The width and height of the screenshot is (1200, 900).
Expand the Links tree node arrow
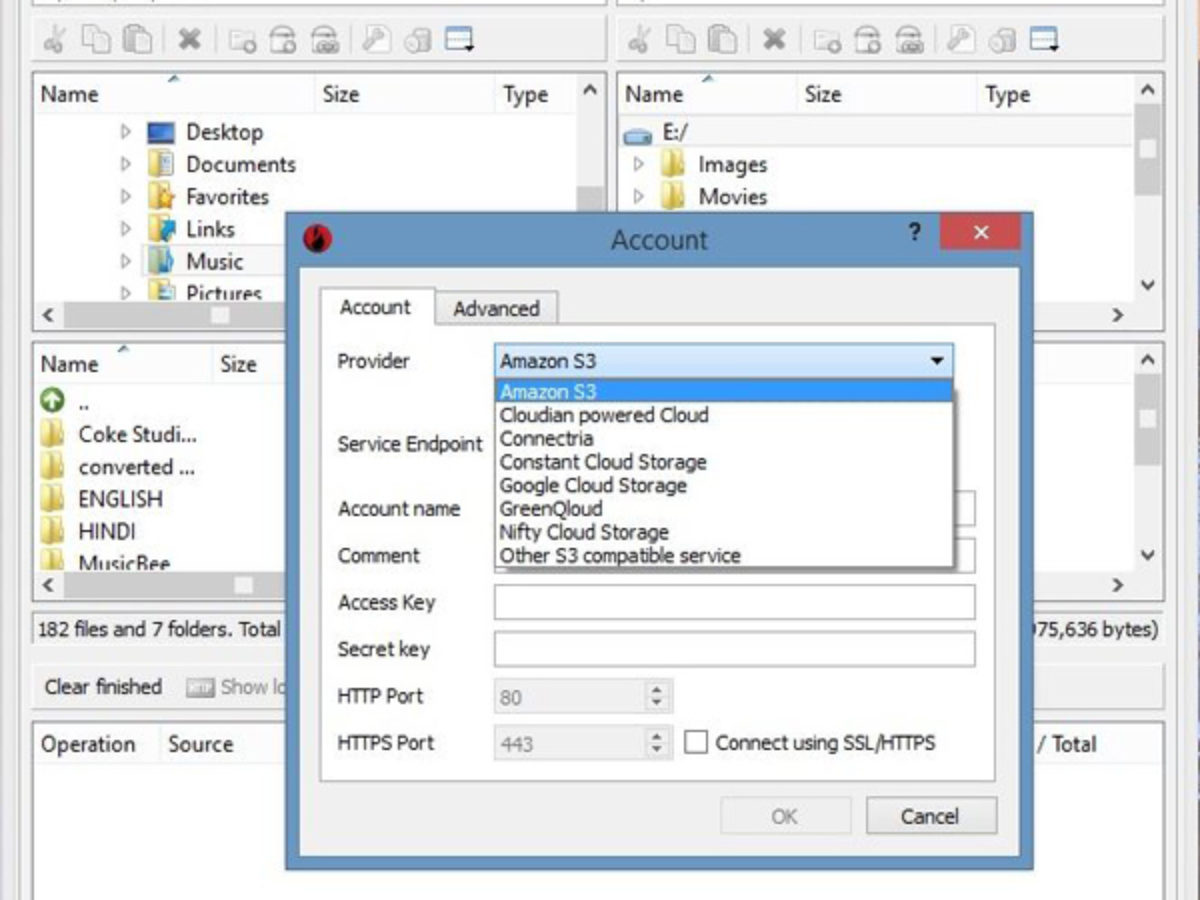(x=126, y=229)
